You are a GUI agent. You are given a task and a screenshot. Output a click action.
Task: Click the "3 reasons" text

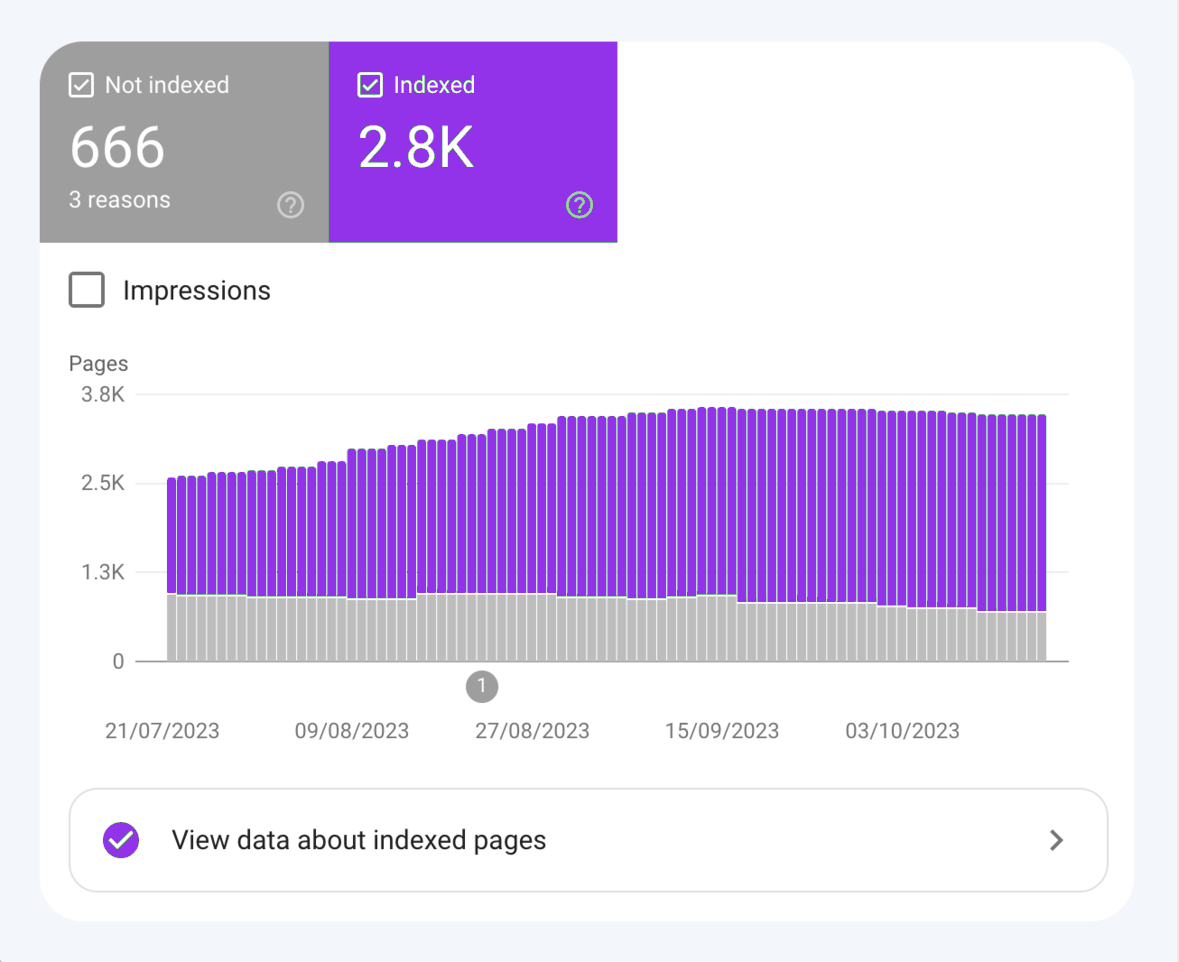120,200
